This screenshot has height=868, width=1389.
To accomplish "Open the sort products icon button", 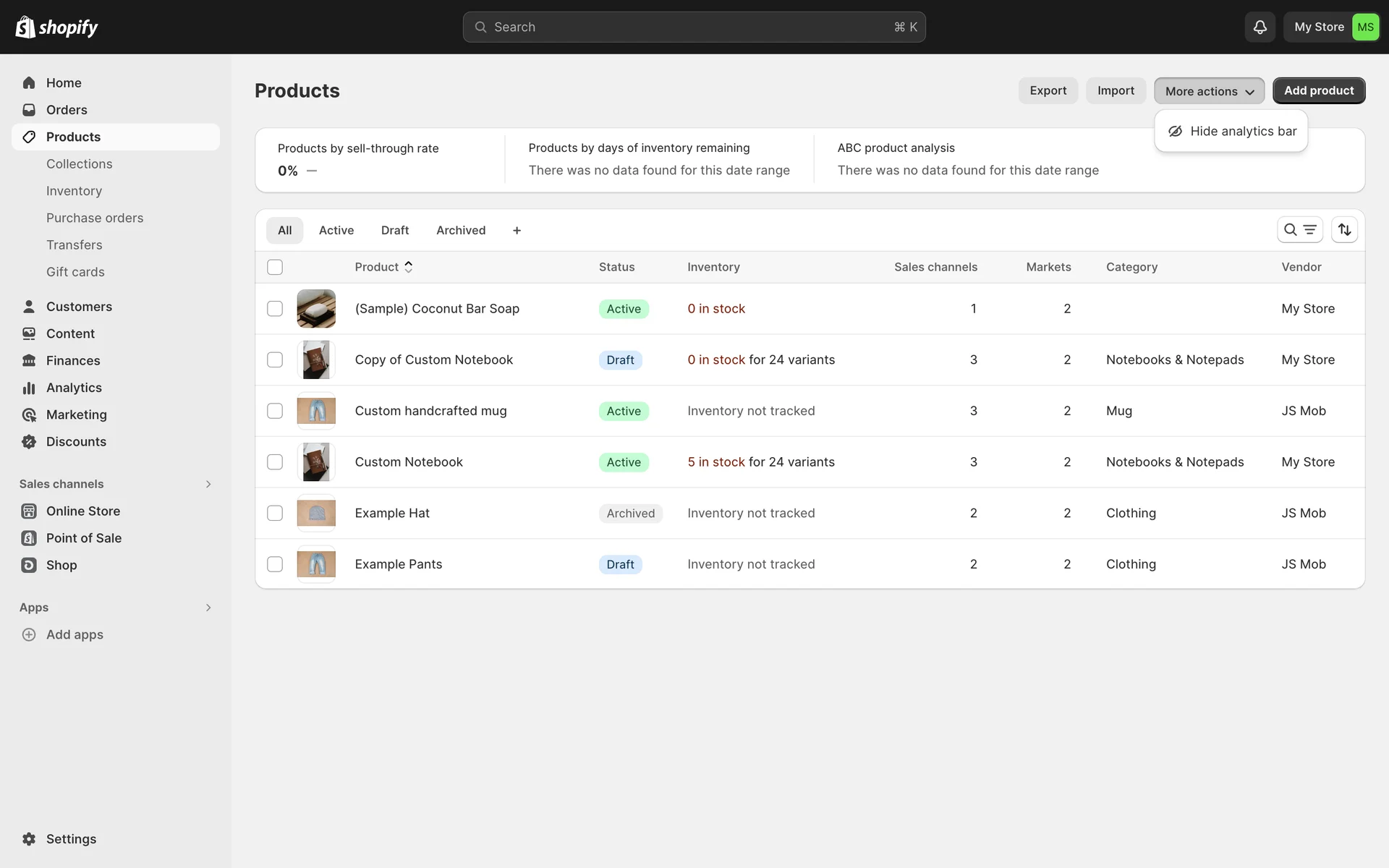I will coord(1344,230).
